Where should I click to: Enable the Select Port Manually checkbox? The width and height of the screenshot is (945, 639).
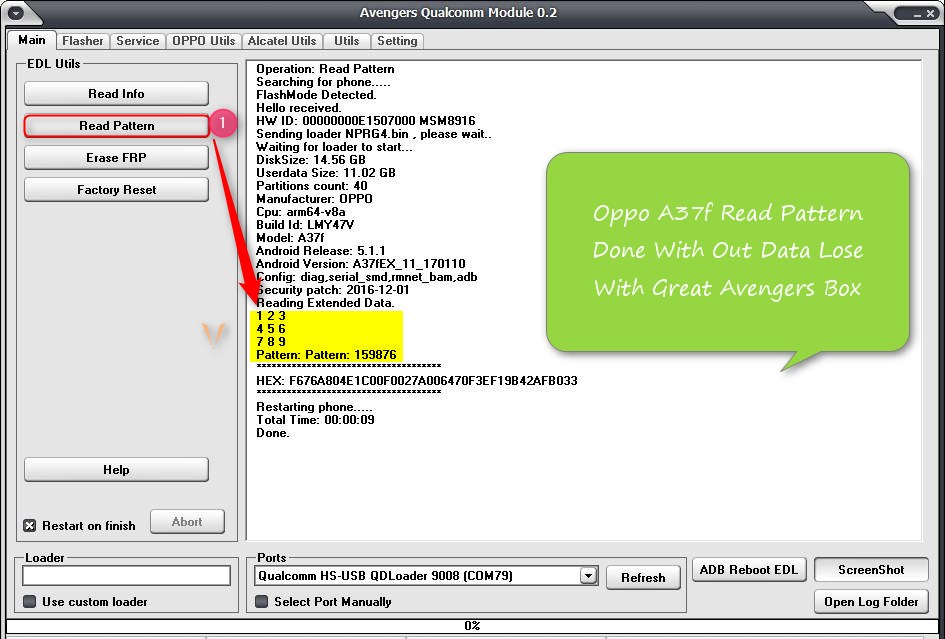(x=262, y=602)
